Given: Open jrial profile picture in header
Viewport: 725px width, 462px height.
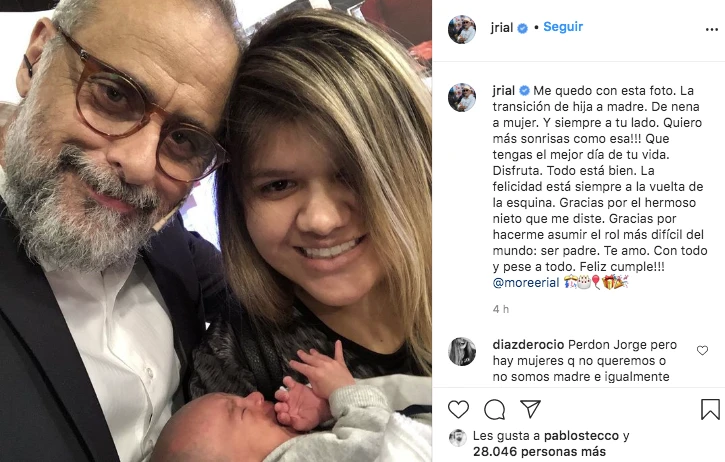Looking at the screenshot, I should [x=461, y=29].
